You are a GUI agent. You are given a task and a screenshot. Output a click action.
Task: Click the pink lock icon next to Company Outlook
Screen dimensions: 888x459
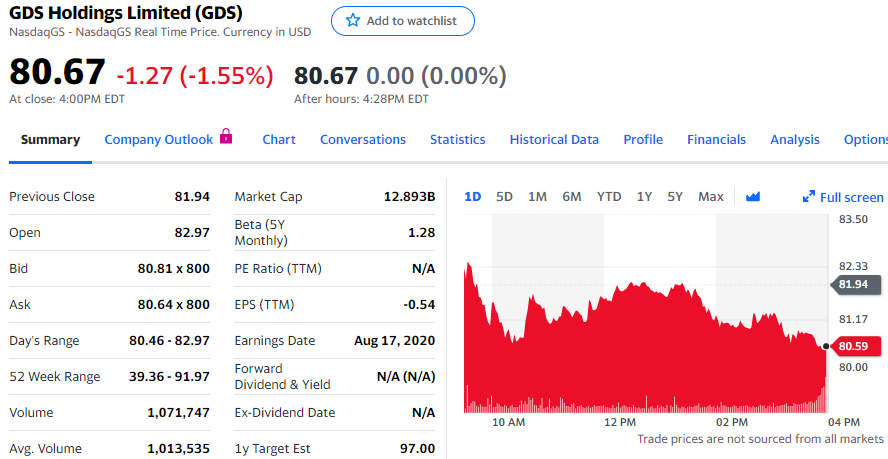[x=226, y=137]
